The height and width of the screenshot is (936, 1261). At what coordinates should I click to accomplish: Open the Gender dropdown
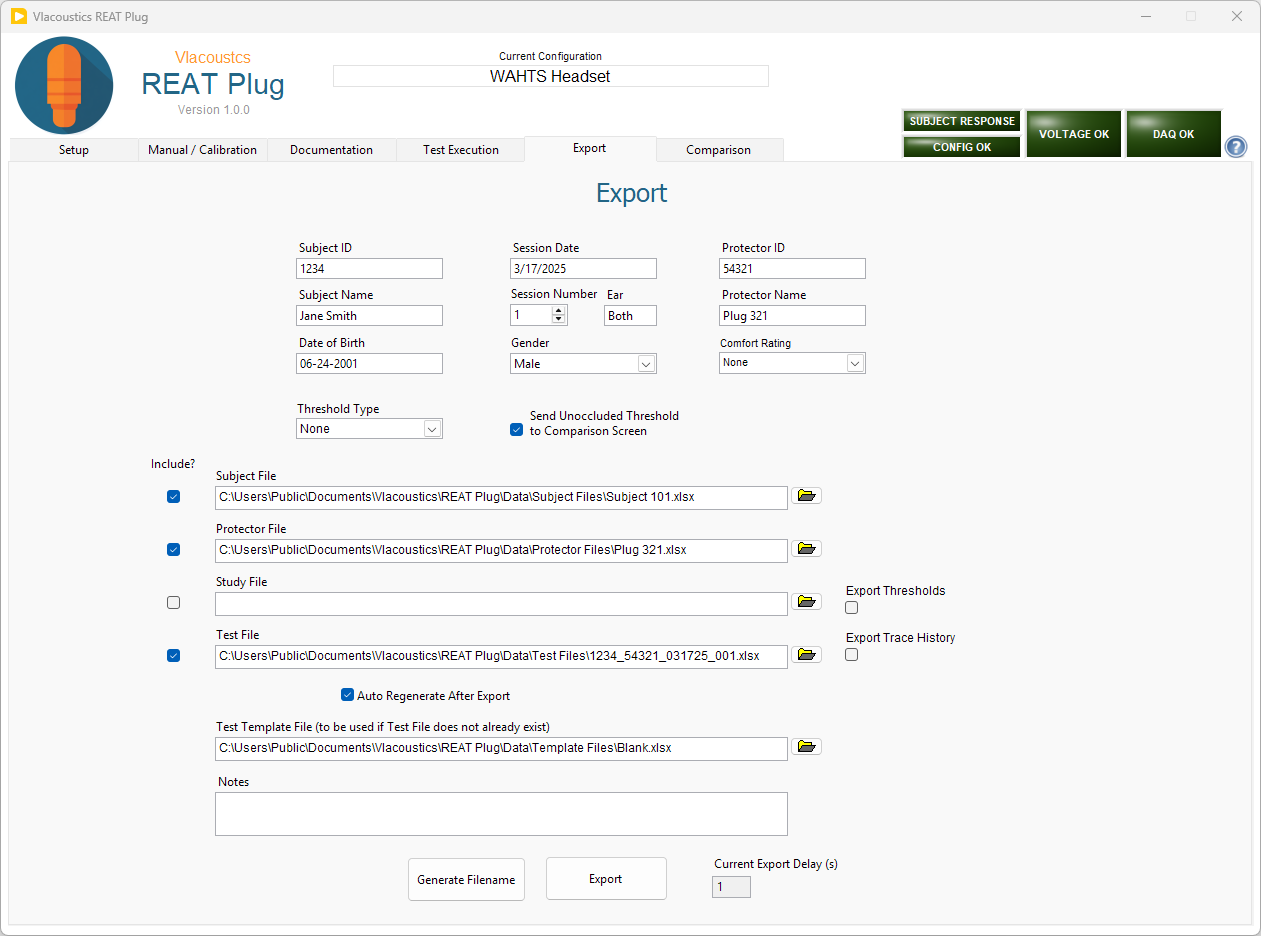646,364
